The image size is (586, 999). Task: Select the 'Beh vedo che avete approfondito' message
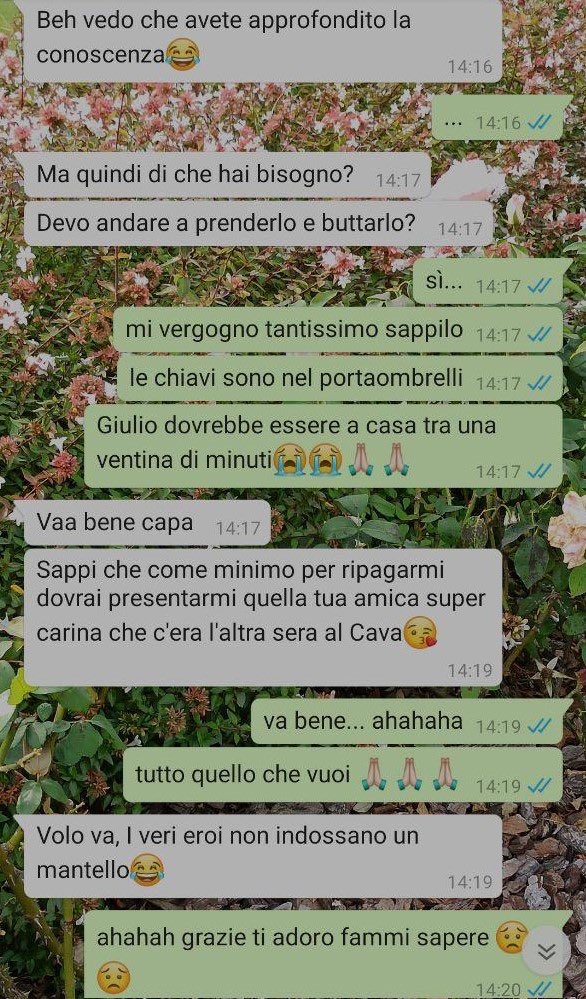(x=263, y=41)
